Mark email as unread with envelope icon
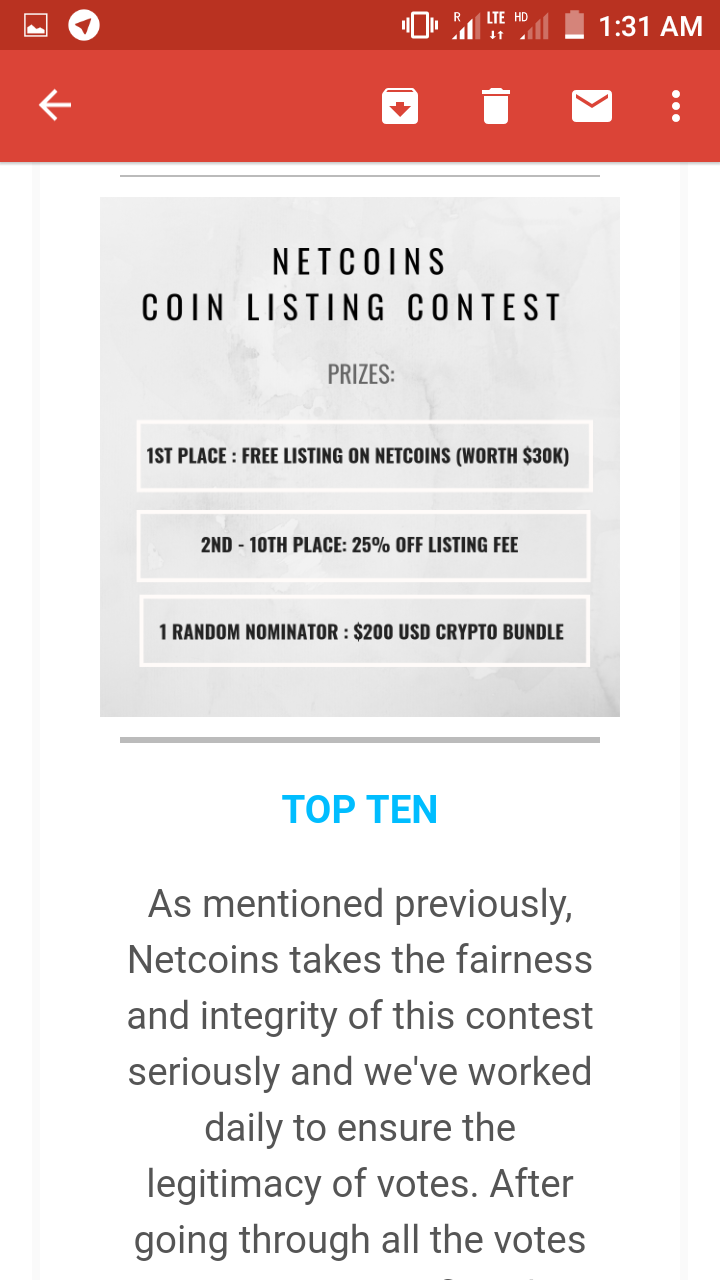 tap(592, 105)
